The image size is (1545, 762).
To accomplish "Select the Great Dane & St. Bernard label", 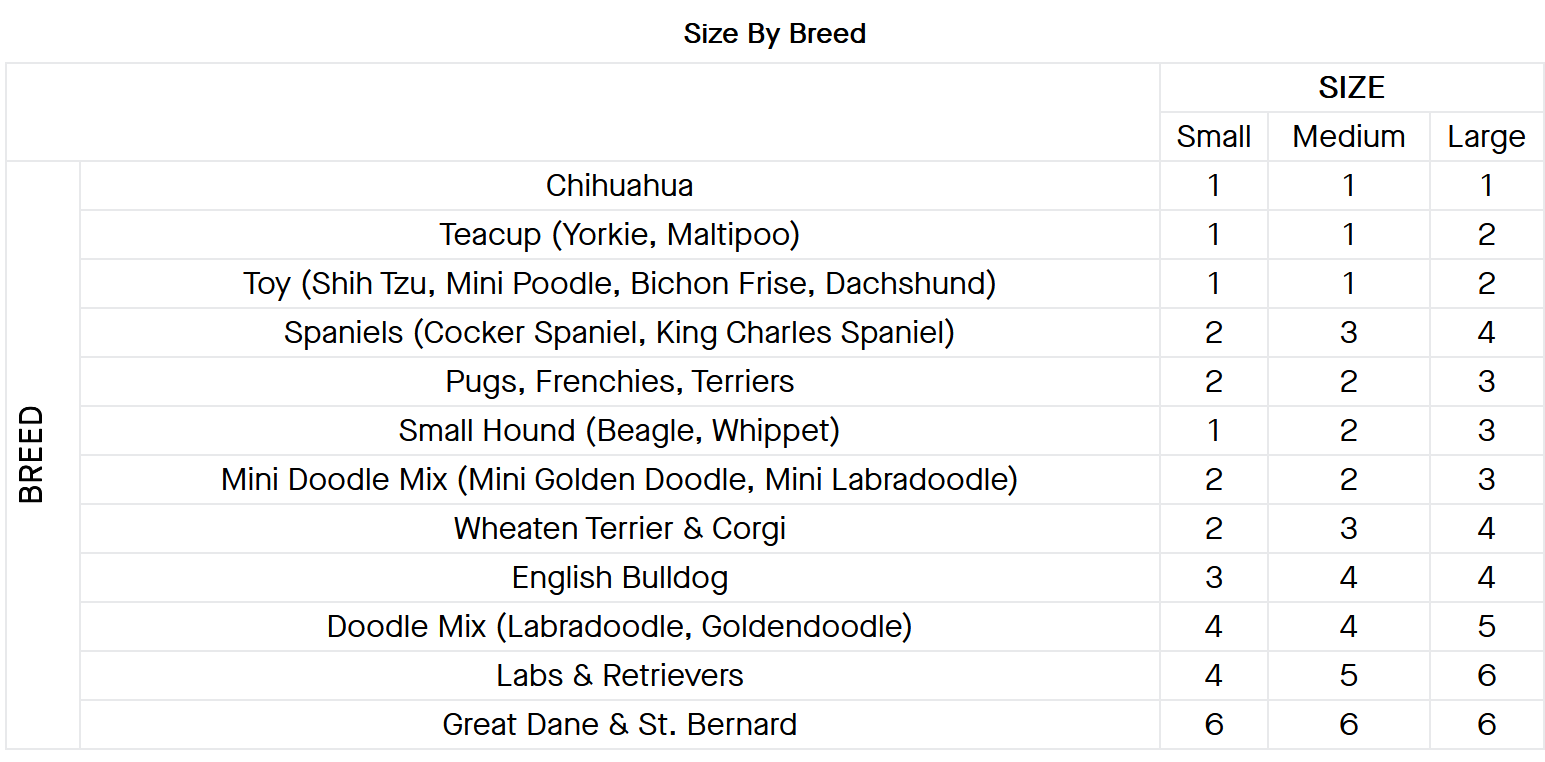I will 619,725.
